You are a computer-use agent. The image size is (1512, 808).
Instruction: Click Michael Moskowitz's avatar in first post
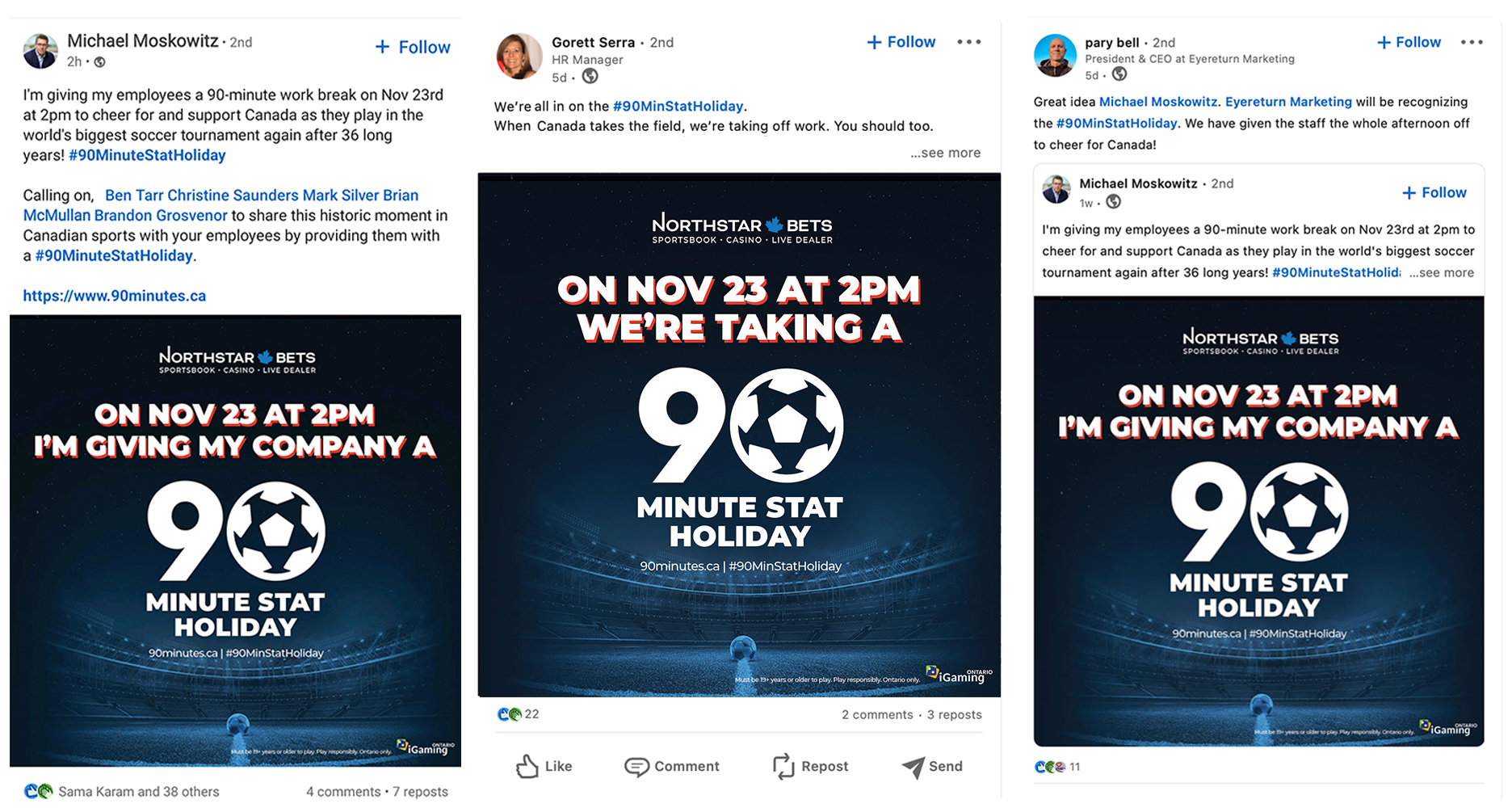click(x=40, y=50)
